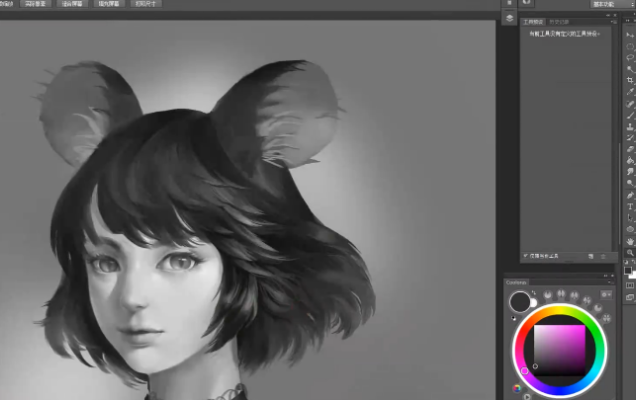Select the Lasso tool

pos(630,58)
